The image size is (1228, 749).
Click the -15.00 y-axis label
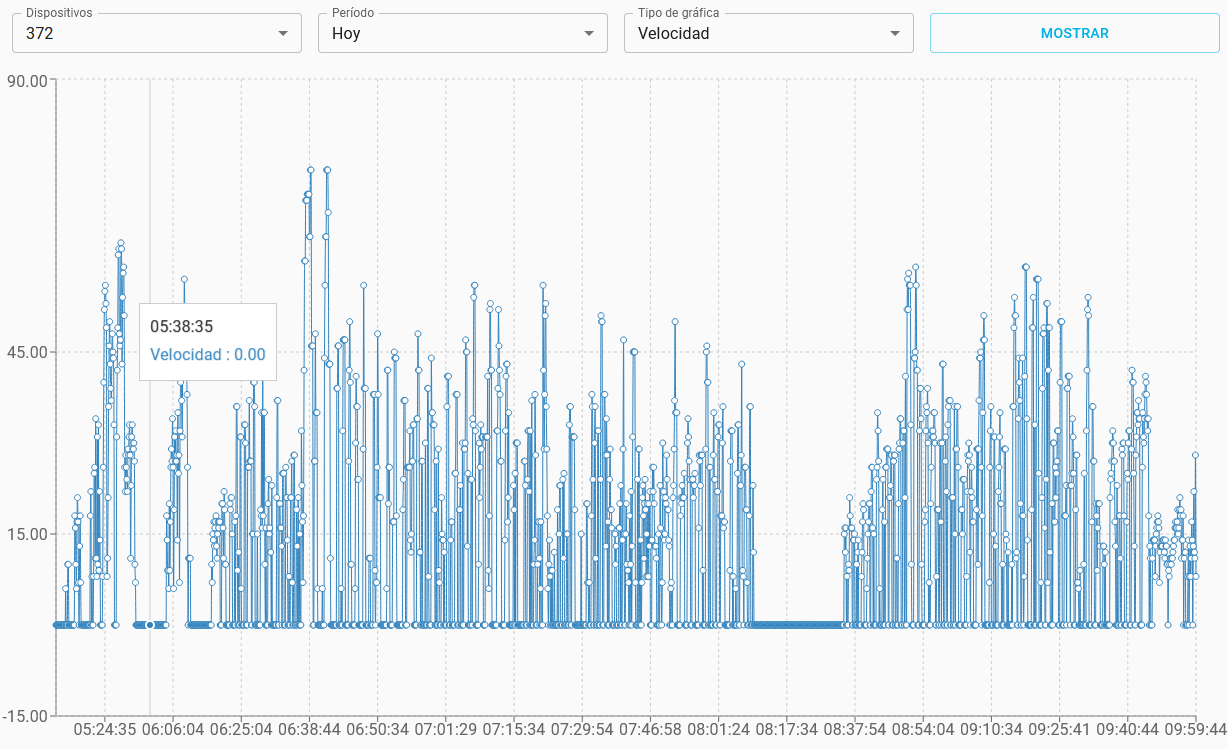click(x=25, y=716)
